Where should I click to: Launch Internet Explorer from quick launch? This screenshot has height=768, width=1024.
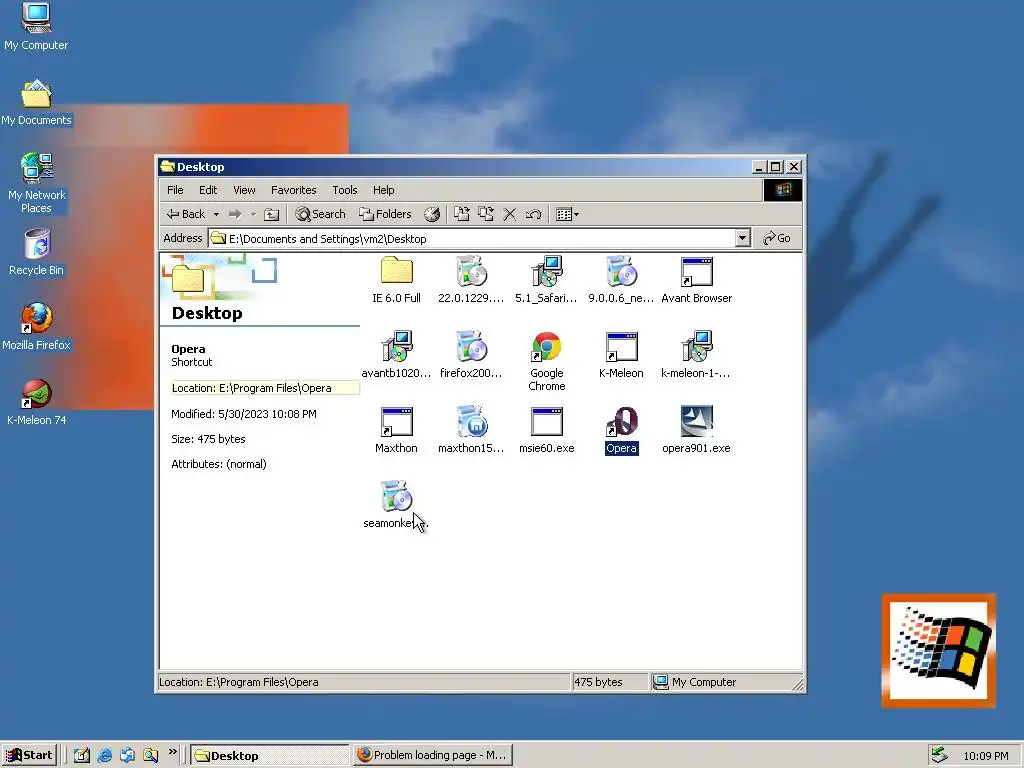(x=104, y=756)
